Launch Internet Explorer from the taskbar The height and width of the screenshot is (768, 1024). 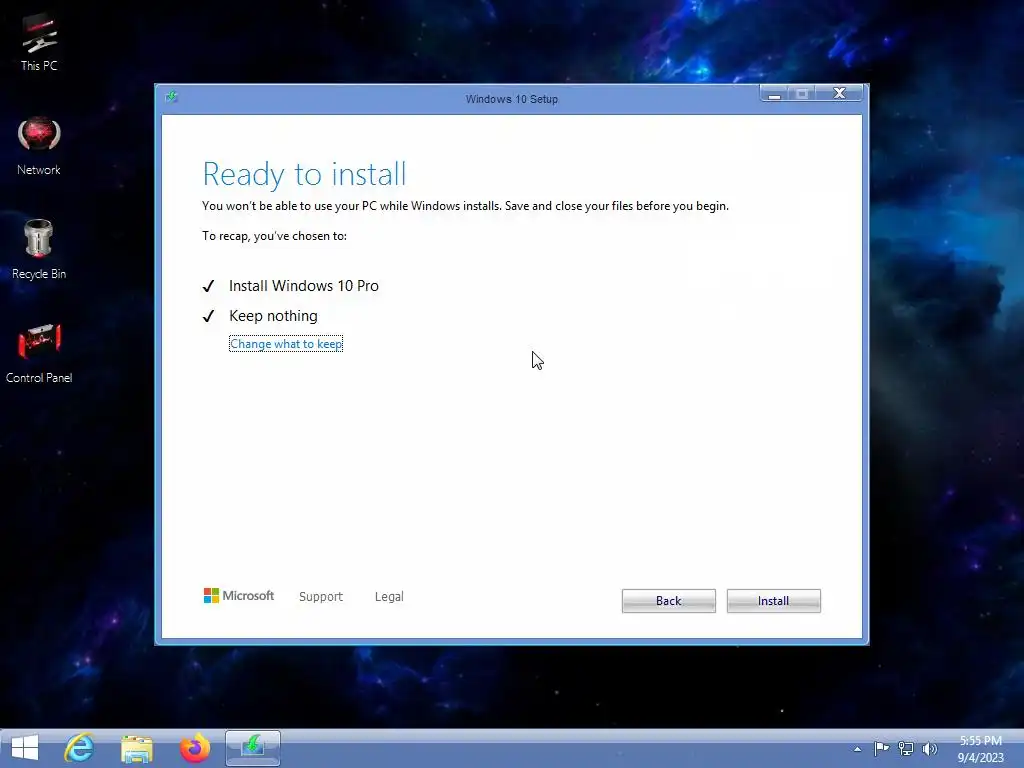click(80, 748)
